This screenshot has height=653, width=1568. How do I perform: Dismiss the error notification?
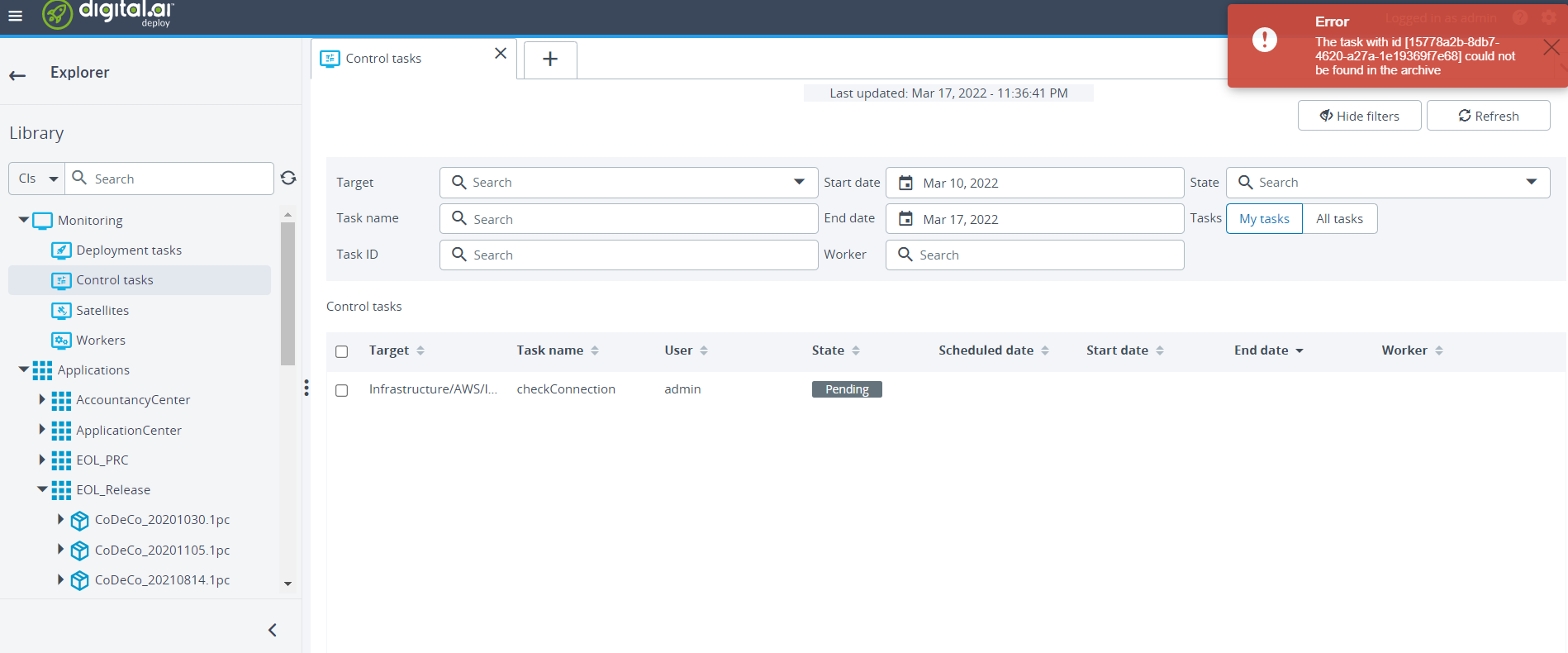[x=1551, y=48]
